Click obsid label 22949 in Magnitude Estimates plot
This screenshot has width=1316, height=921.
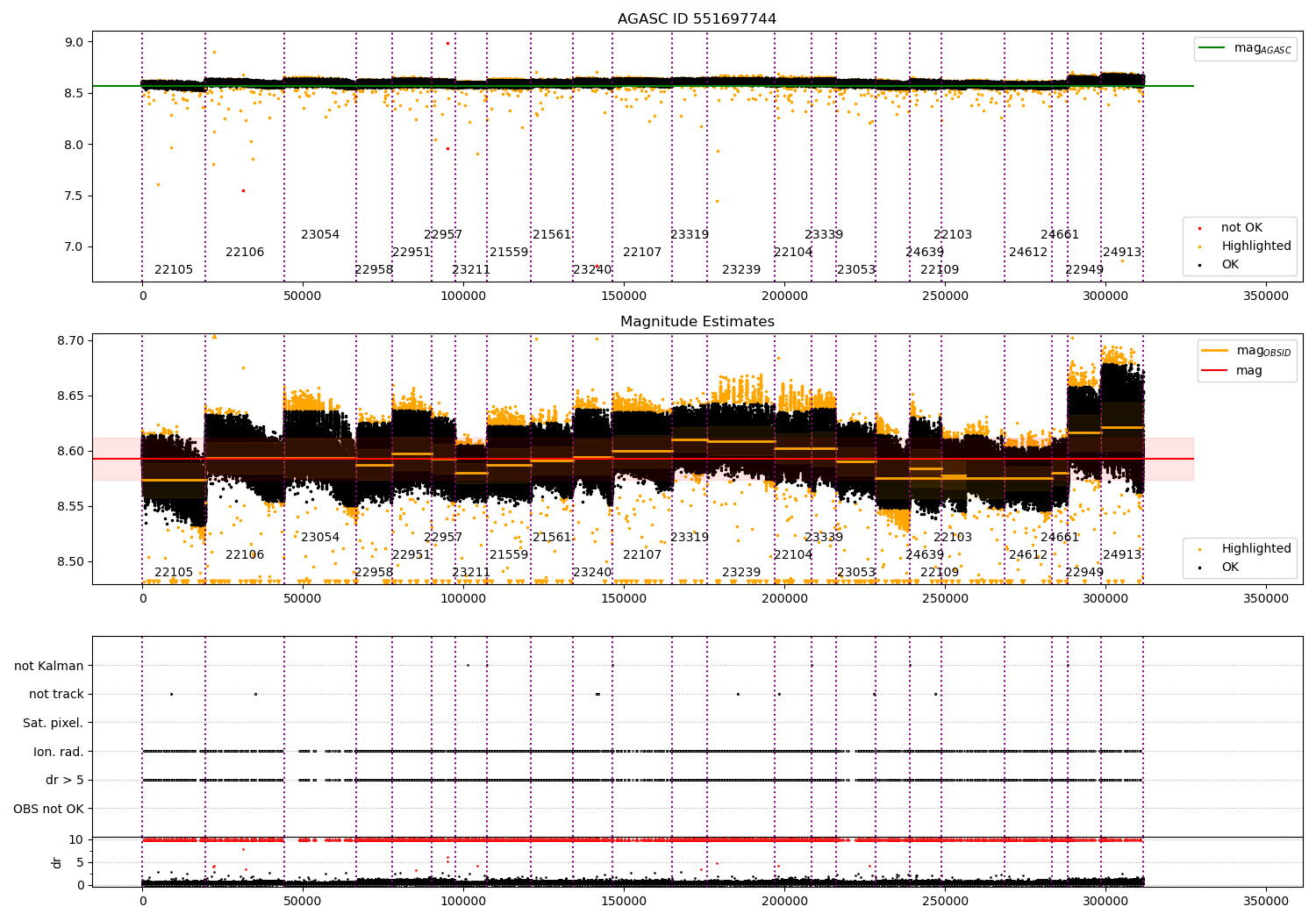pos(1084,573)
